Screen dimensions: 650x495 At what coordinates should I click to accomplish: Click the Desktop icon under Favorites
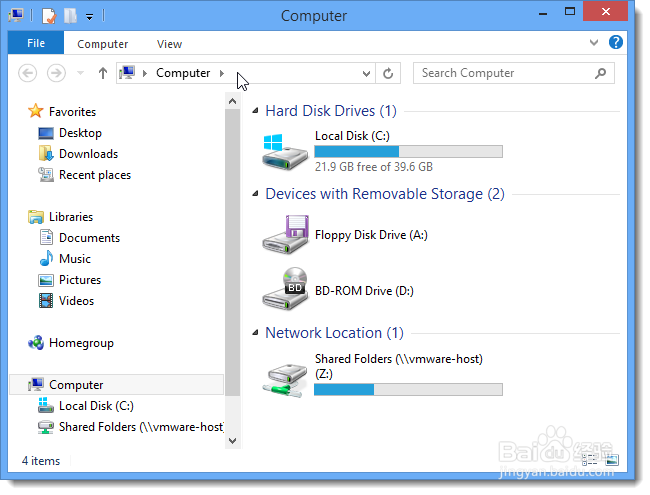coord(46,133)
